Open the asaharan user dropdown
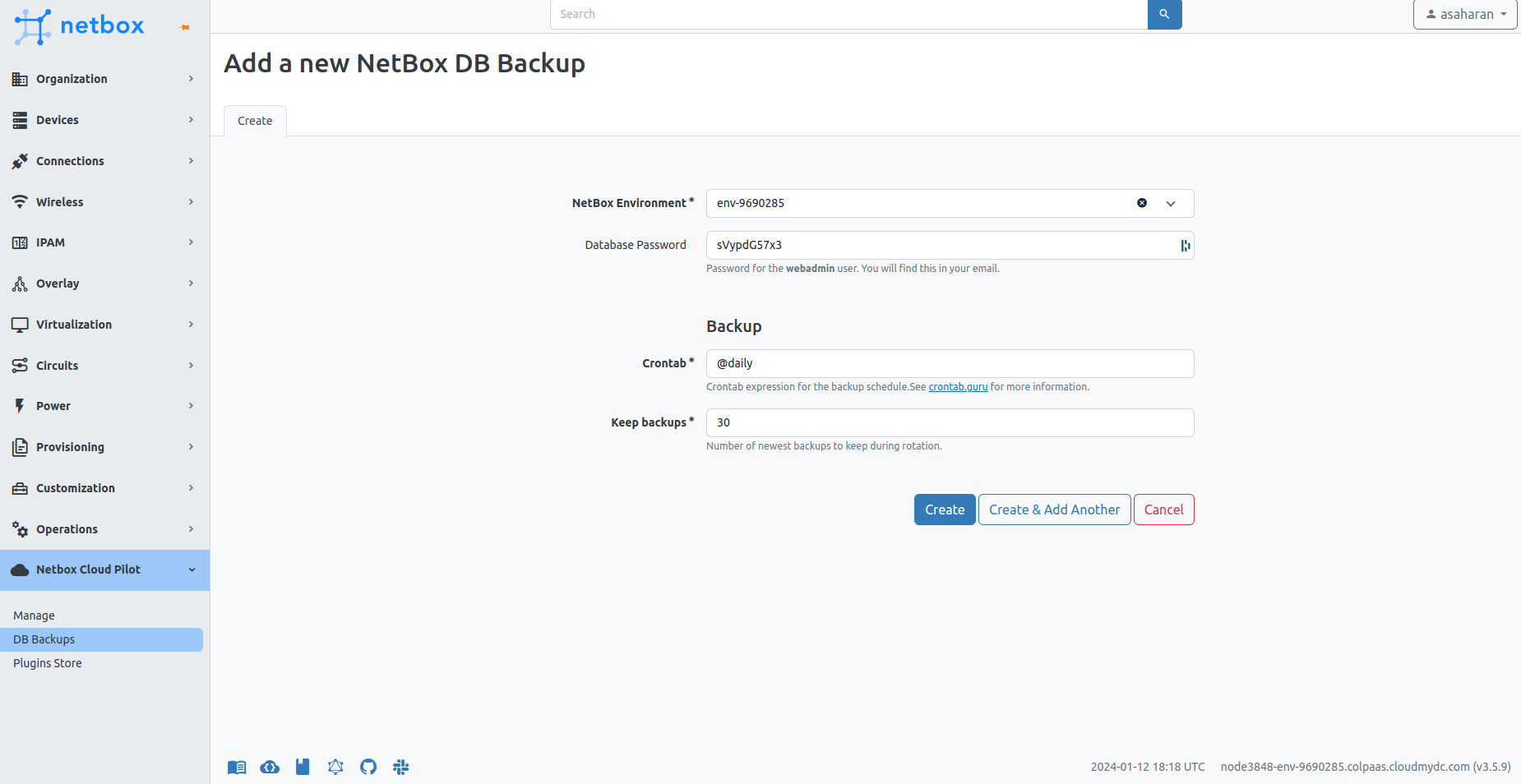The height and width of the screenshot is (784, 1521). click(1465, 14)
